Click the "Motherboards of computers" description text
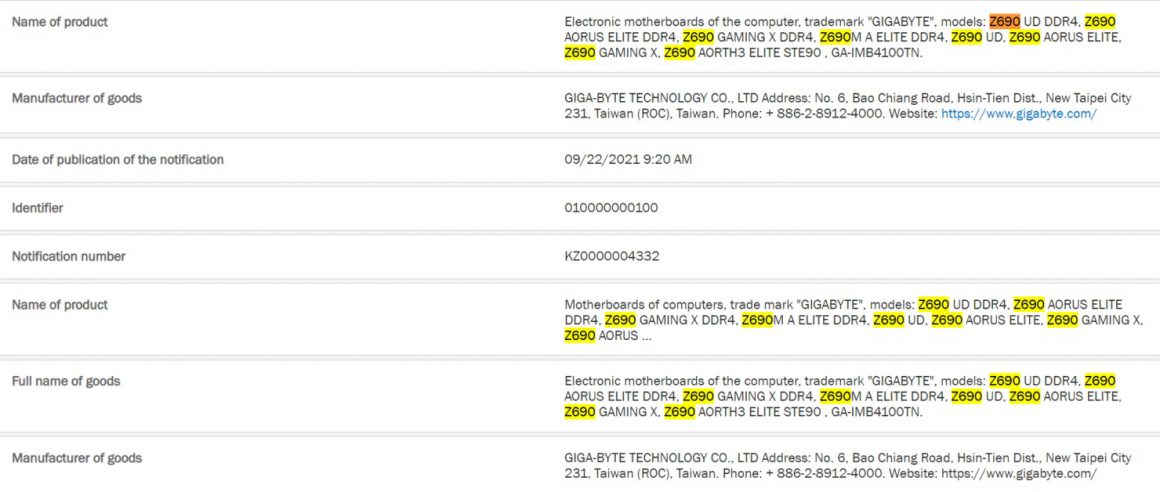The height and width of the screenshot is (492, 1160). (x=638, y=304)
